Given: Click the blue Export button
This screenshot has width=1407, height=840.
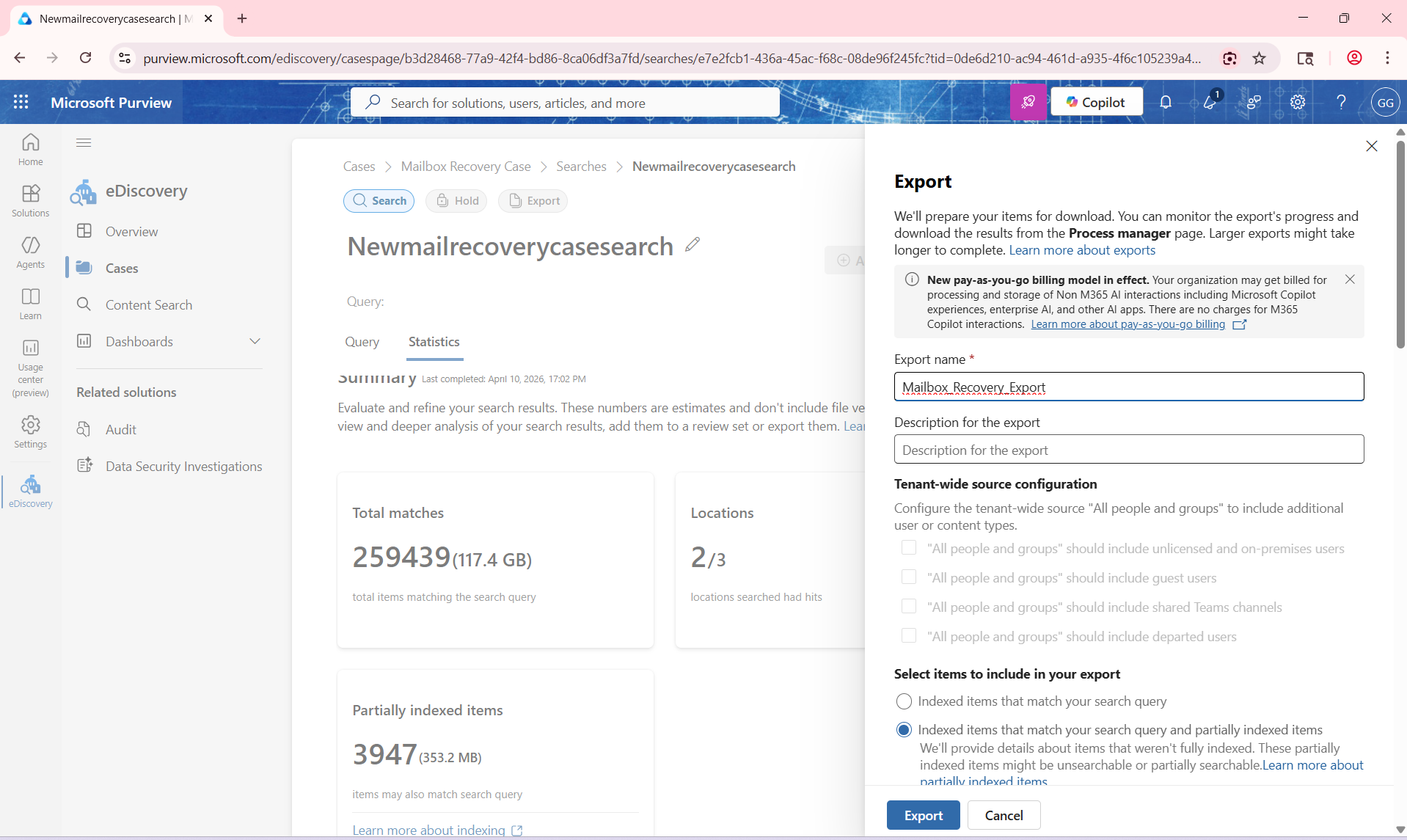Looking at the screenshot, I should click(x=923, y=815).
